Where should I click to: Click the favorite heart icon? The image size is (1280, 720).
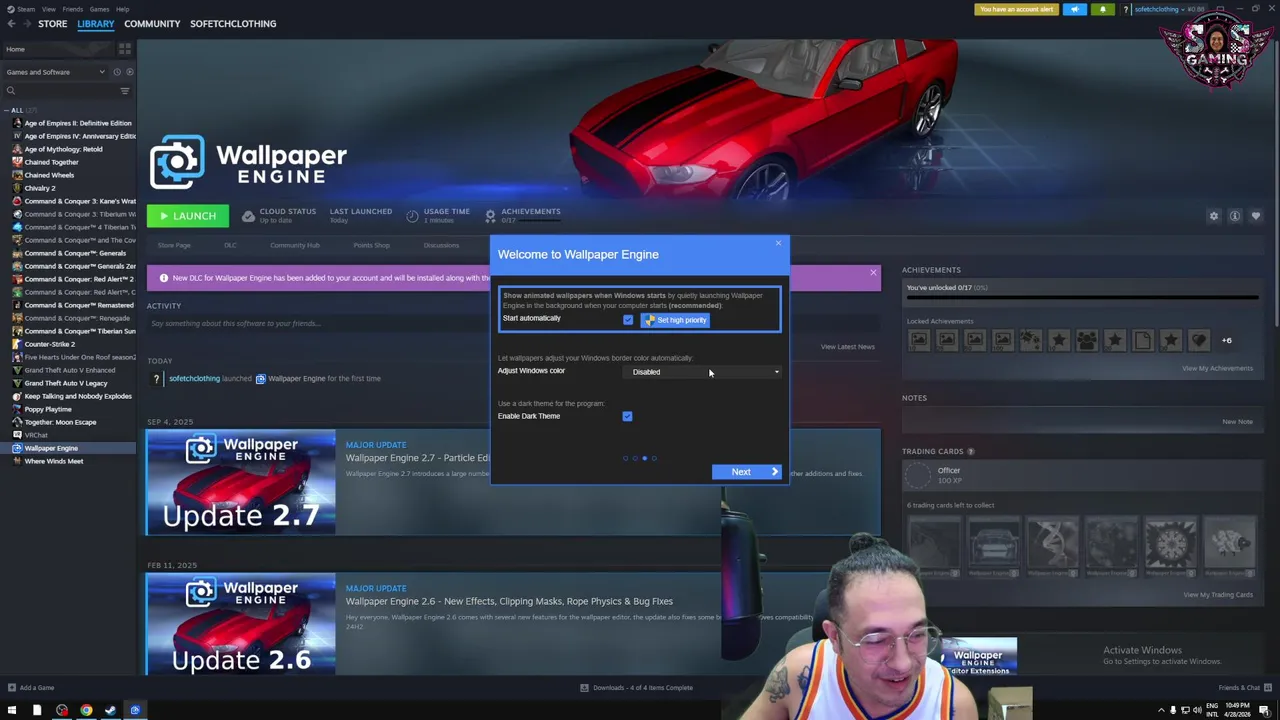tap(1256, 216)
